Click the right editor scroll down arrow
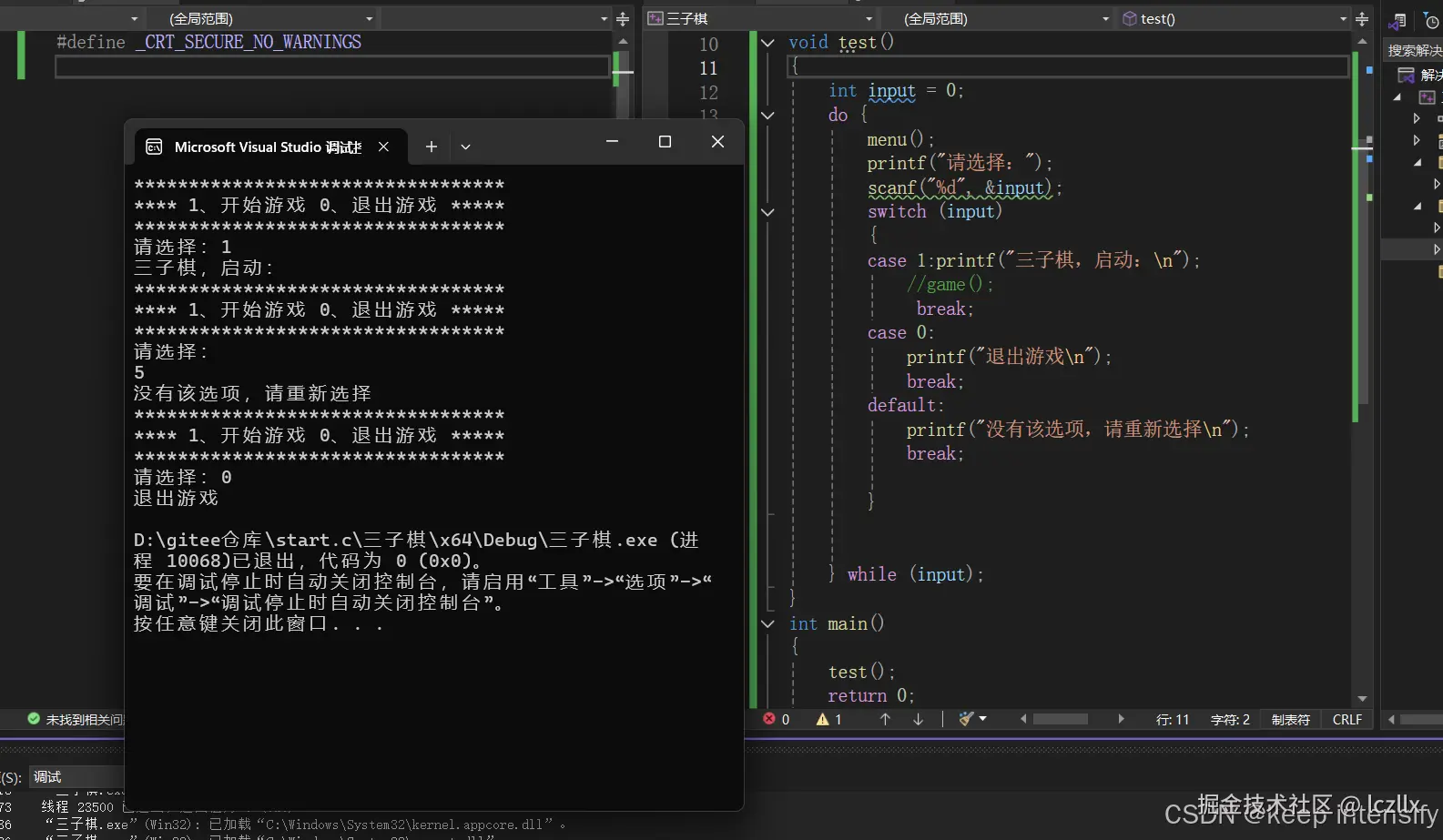The width and height of the screenshot is (1443, 840). [1362, 699]
